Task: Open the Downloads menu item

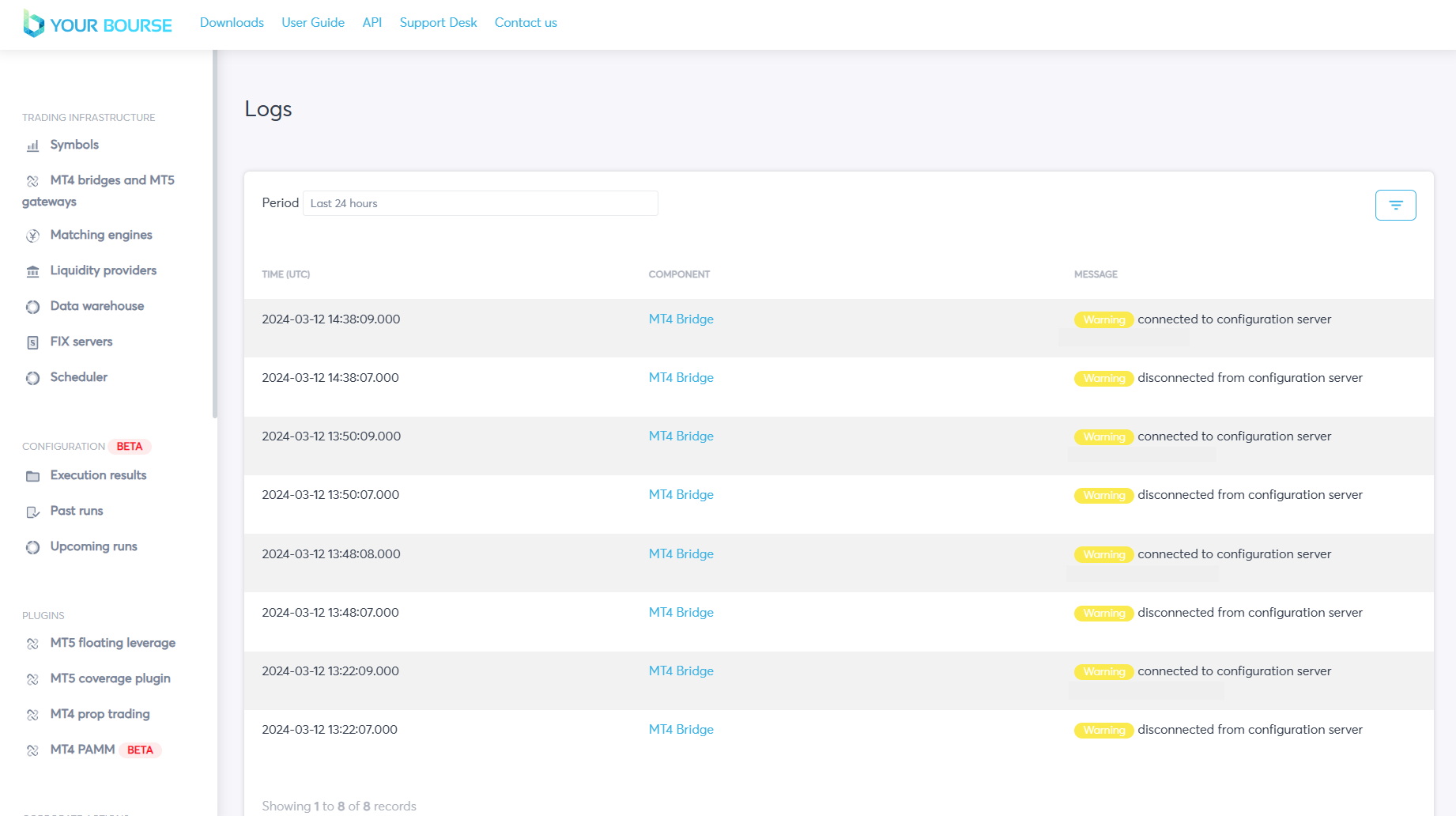Action: pyautogui.click(x=232, y=23)
